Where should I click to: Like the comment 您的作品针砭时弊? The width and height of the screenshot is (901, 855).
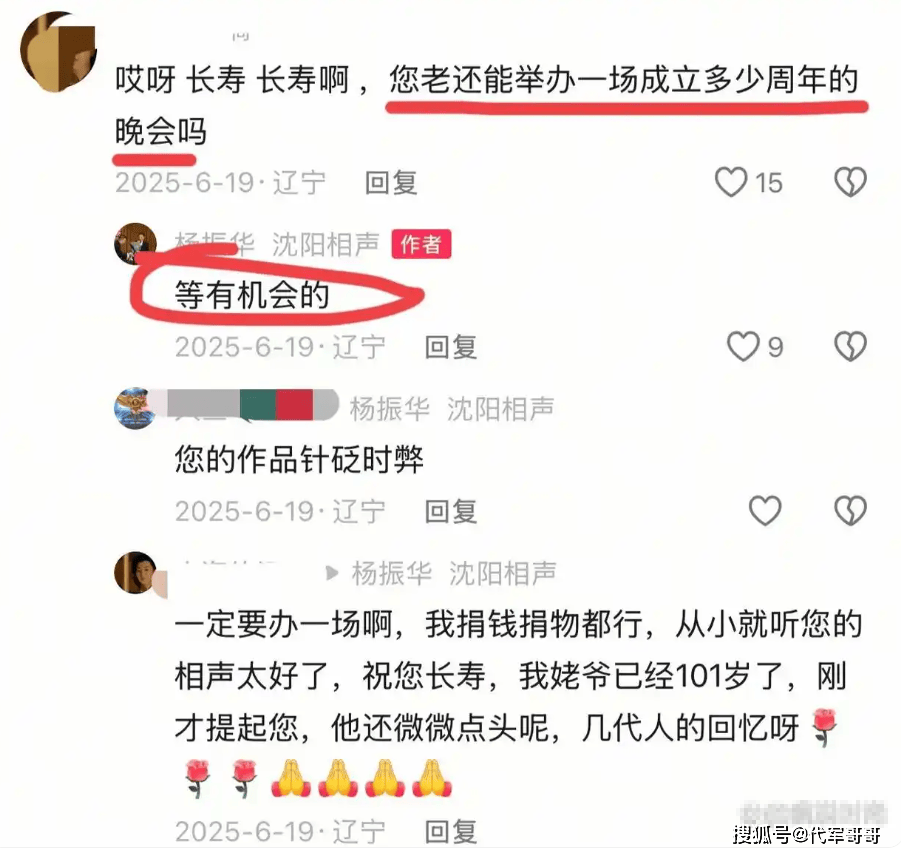tap(765, 511)
